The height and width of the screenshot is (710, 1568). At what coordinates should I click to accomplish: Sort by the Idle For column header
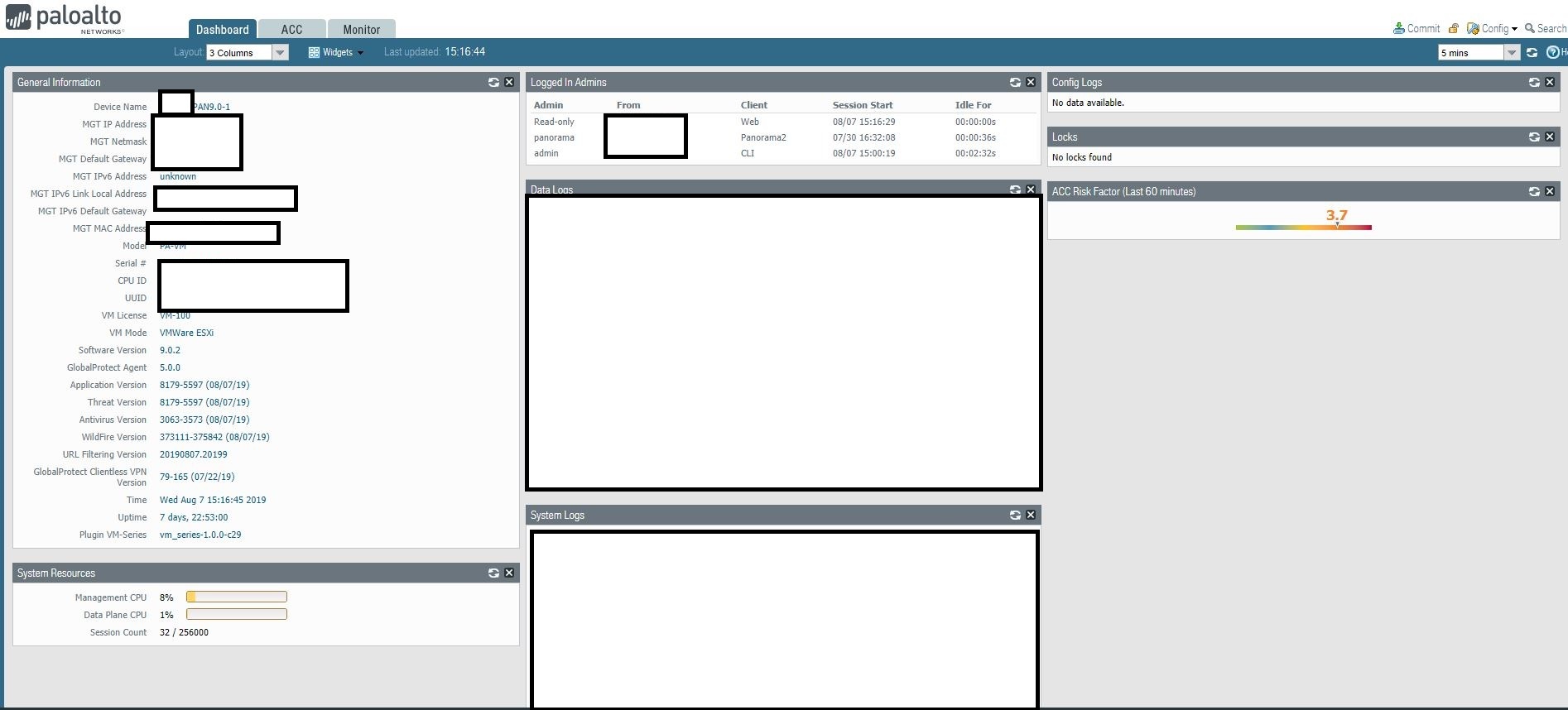pos(974,105)
